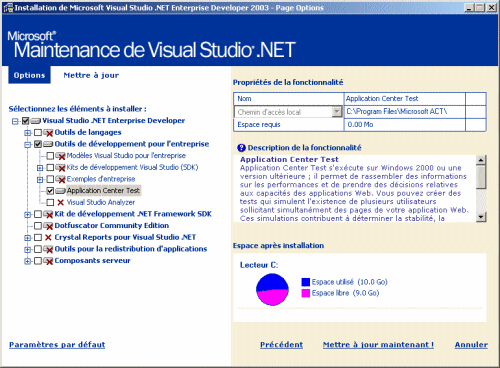Enable the Dotfuscator Community Edition checkbox
Image resolution: width=500 pixels, height=368 pixels.
click(x=38, y=226)
